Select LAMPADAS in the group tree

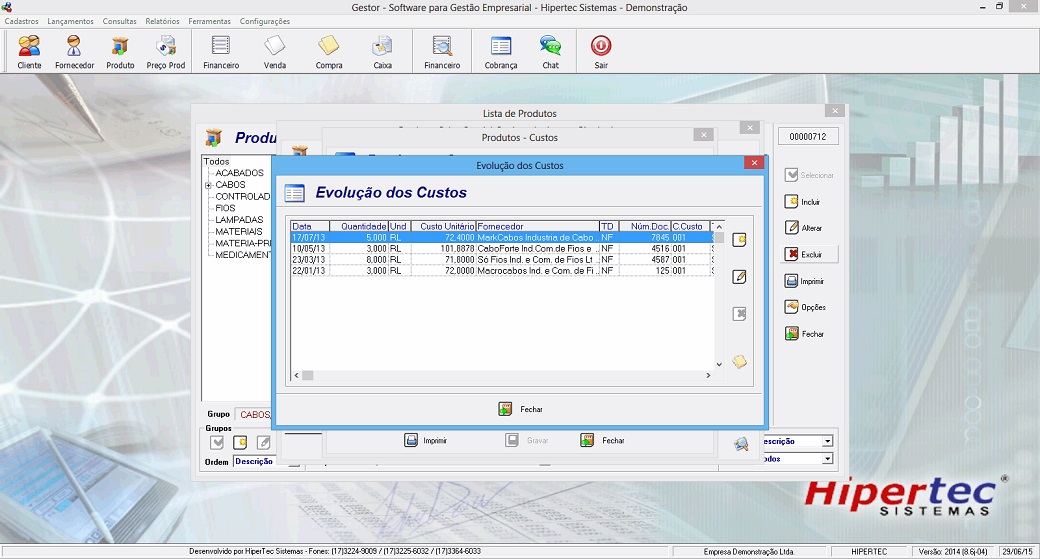pyautogui.click(x=239, y=219)
